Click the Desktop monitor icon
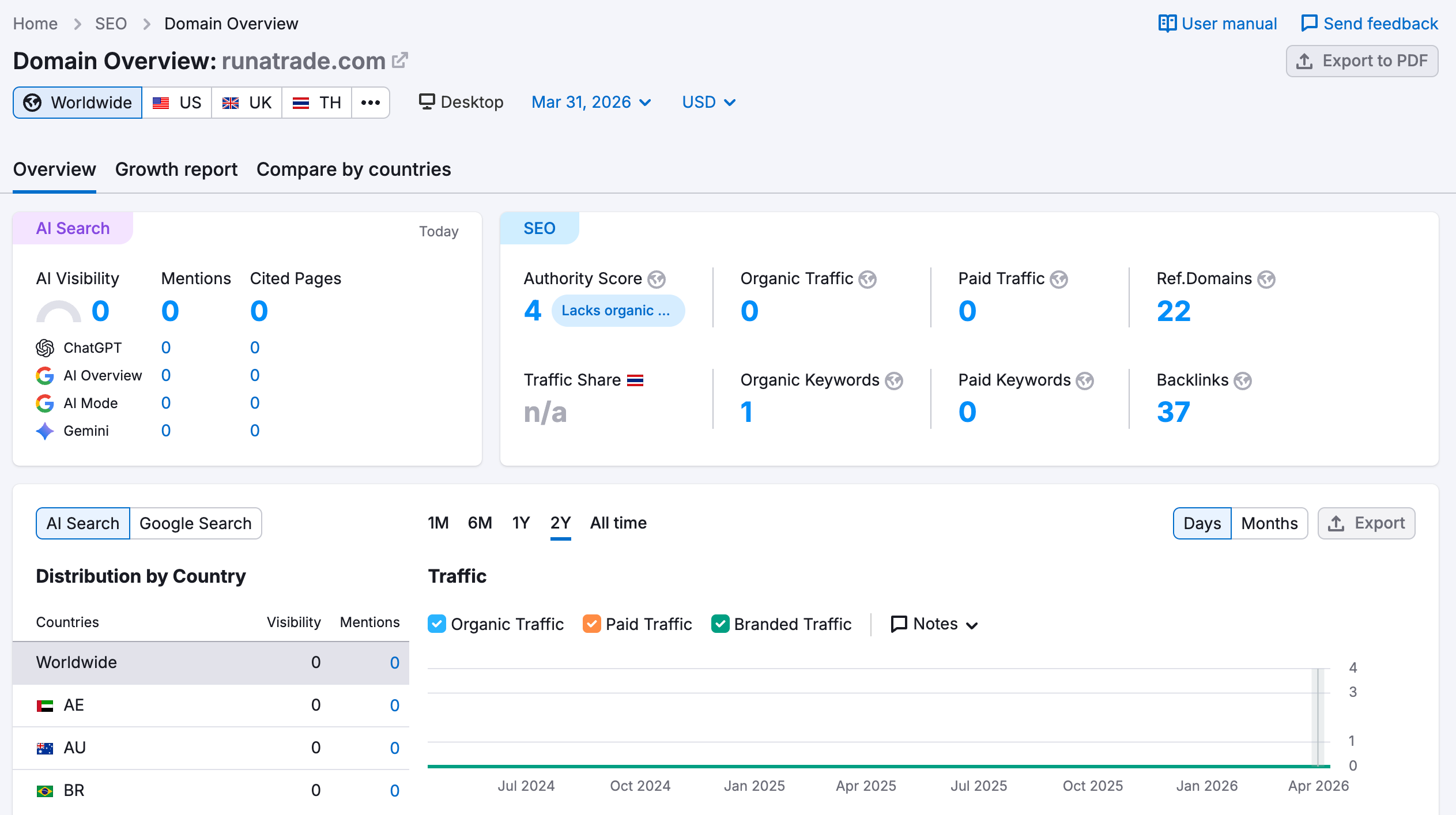This screenshot has width=1456, height=815. [x=427, y=102]
